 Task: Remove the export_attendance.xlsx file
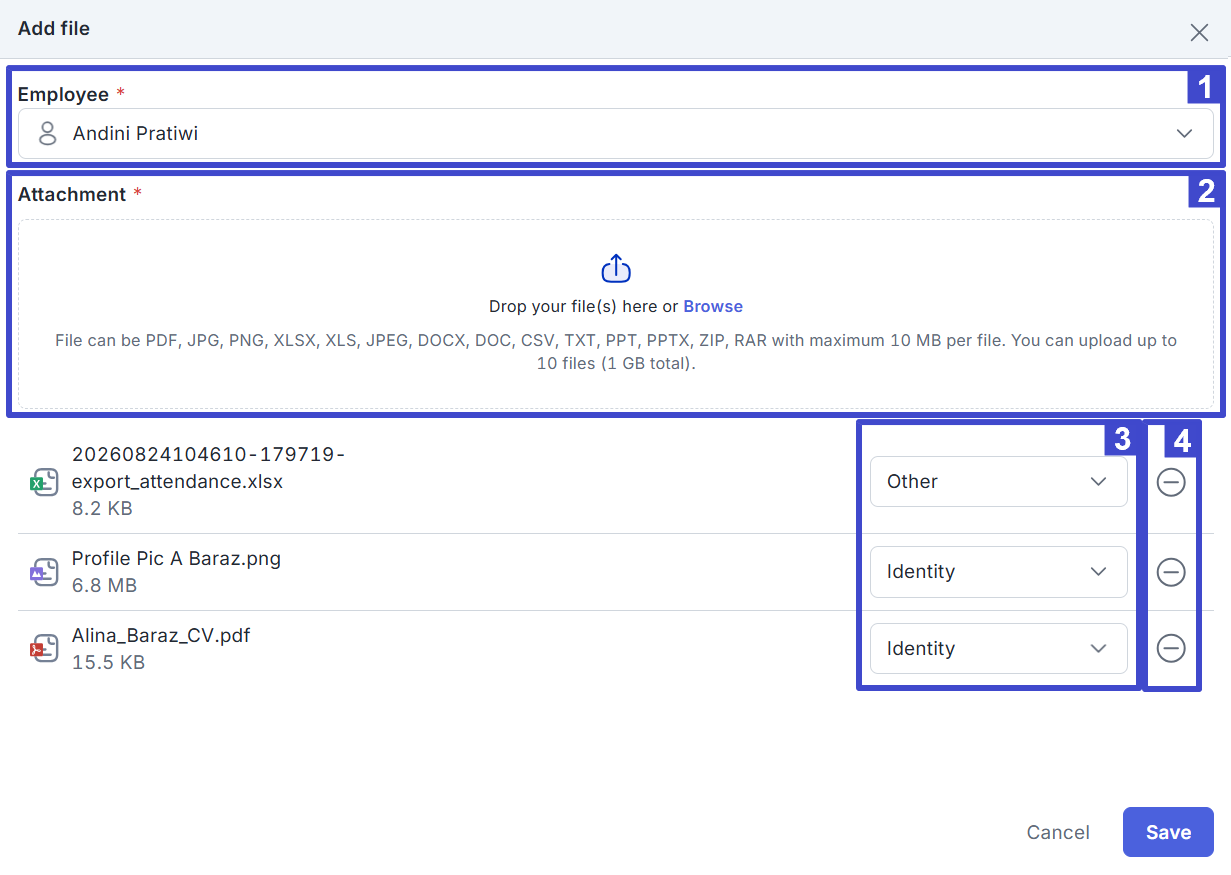tap(1171, 482)
